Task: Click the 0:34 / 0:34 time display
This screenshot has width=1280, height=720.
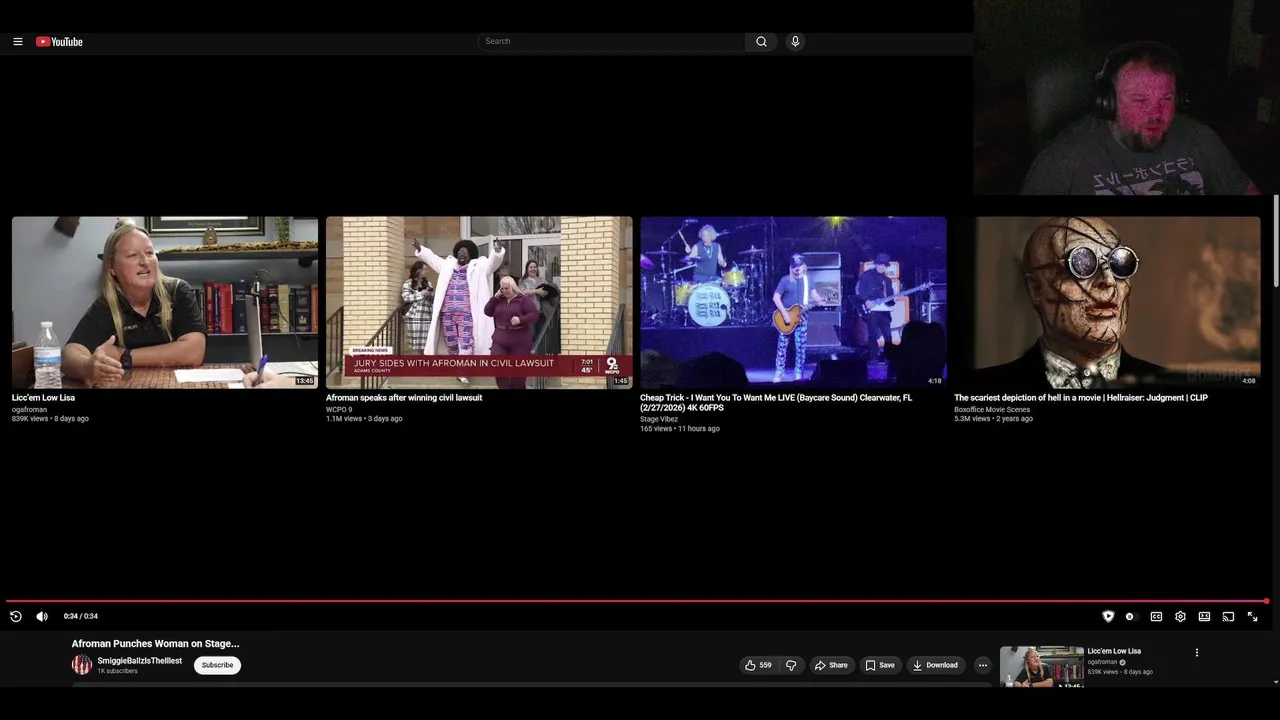Action: 81,617
